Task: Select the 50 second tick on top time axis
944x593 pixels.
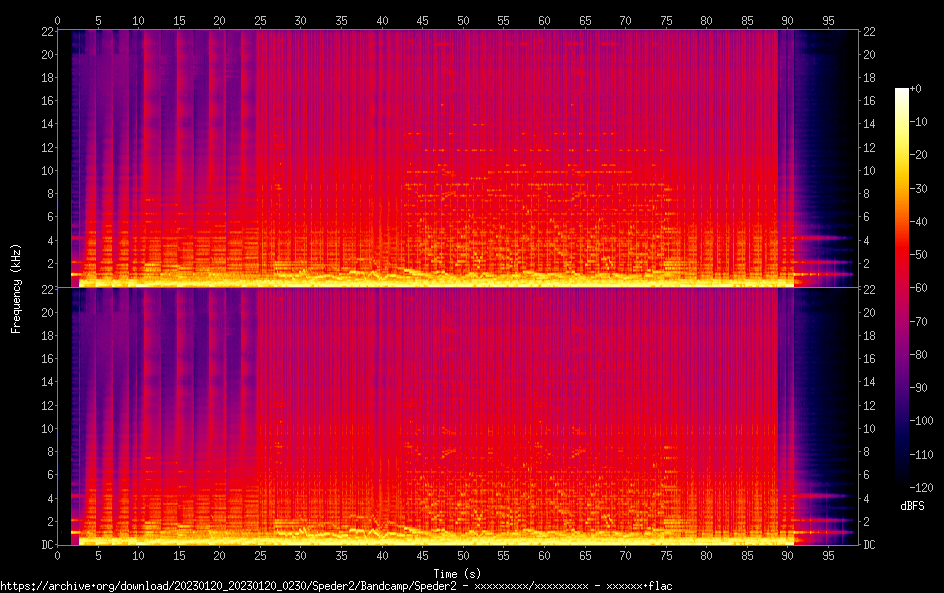Action: click(x=462, y=20)
